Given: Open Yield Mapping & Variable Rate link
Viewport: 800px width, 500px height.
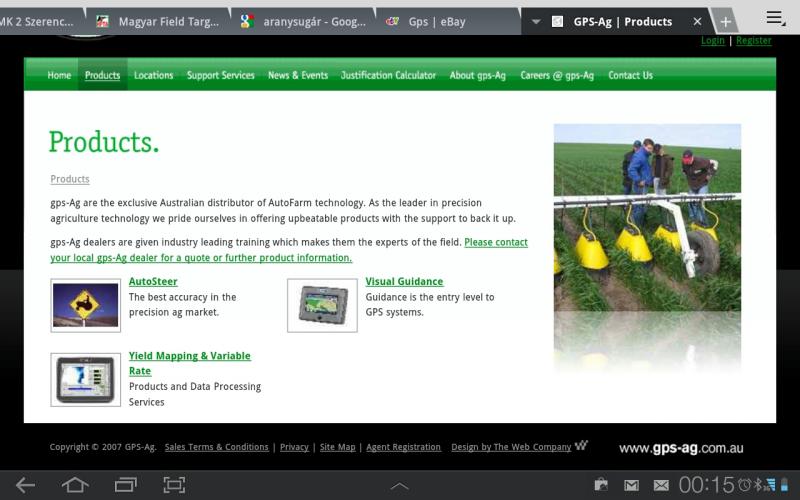Looking at the screenshot, I should (189, 363).
